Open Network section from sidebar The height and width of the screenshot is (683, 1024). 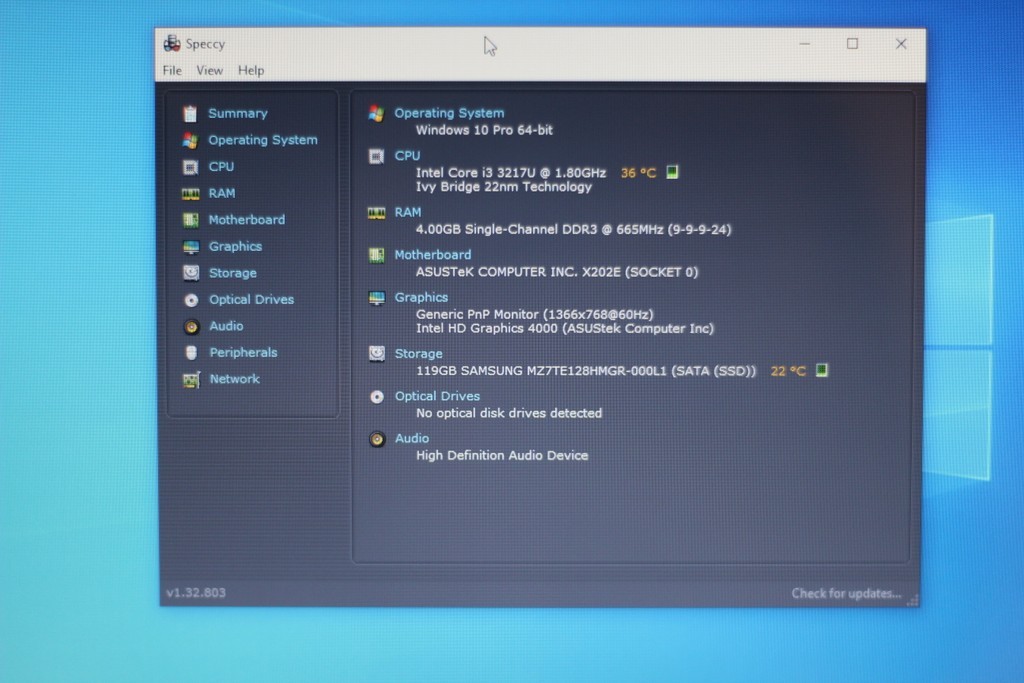tap(234, 379)
